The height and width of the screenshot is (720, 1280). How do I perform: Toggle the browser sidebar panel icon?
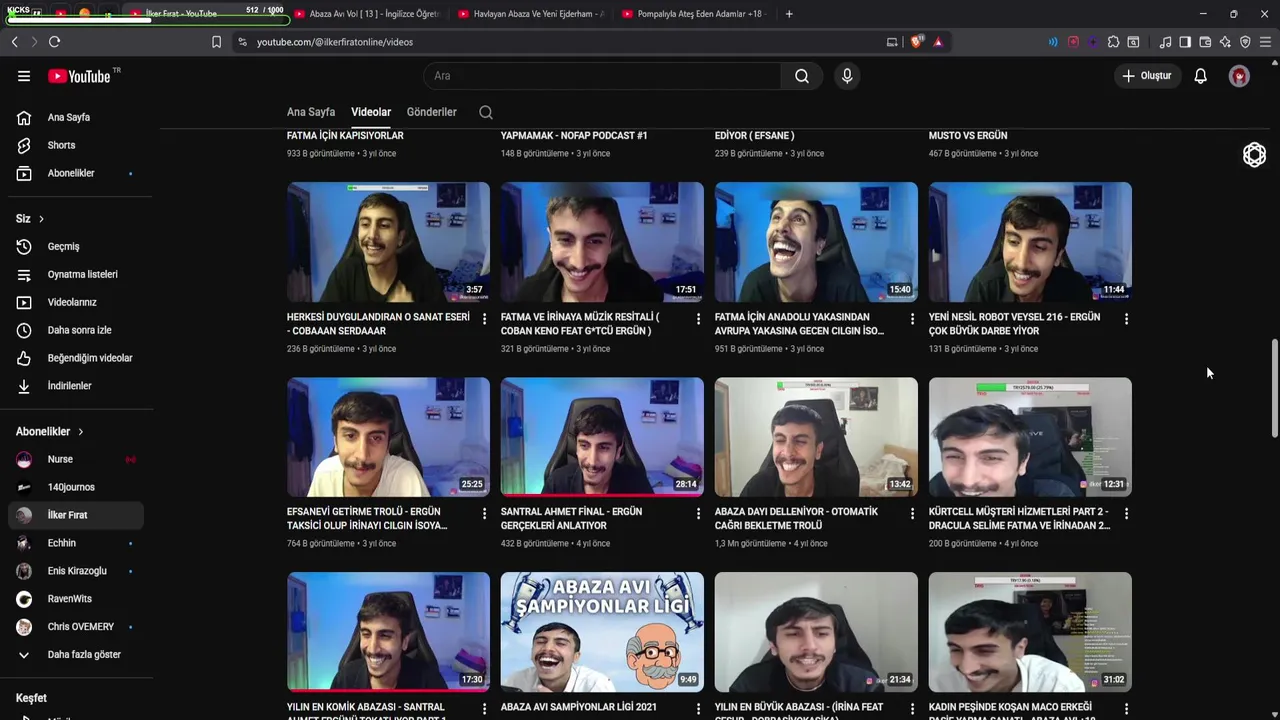tap(1185, 42)
